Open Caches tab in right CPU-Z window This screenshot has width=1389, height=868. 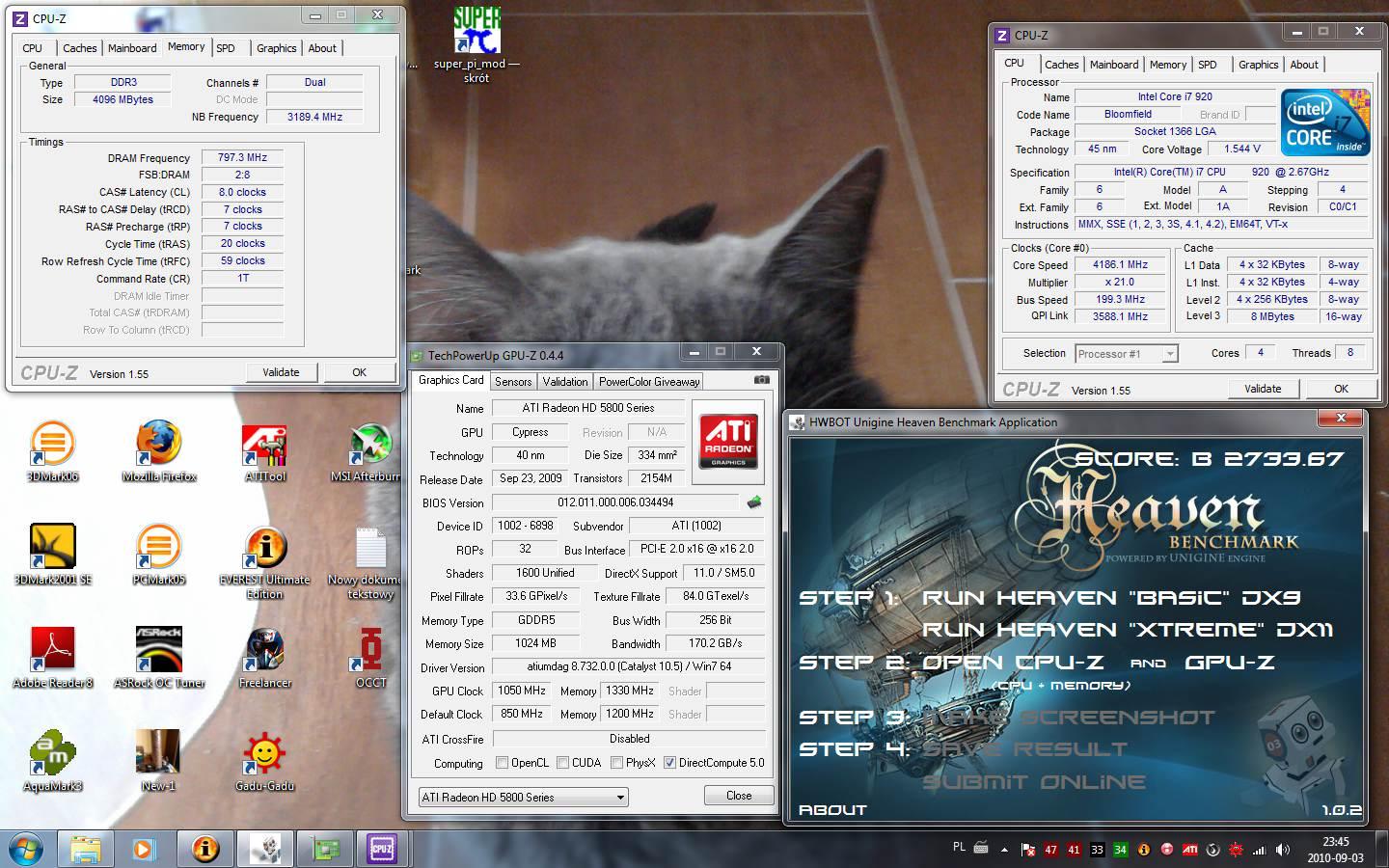[1062, 65]
